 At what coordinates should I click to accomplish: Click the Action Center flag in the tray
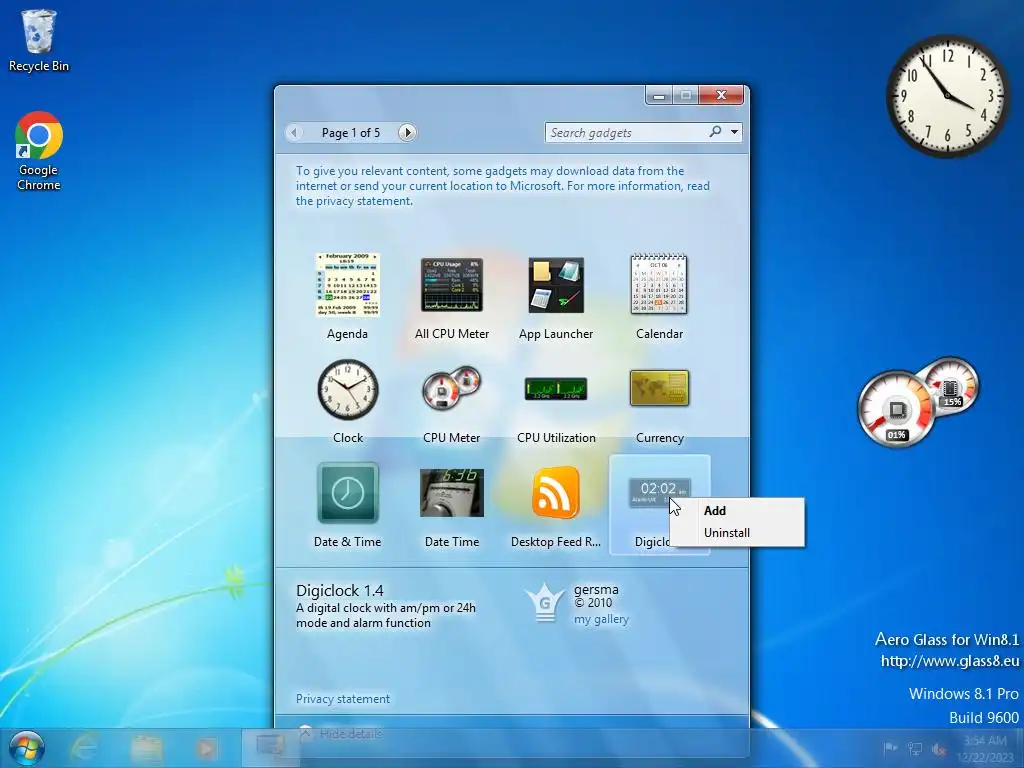click(x=890, y=748)
